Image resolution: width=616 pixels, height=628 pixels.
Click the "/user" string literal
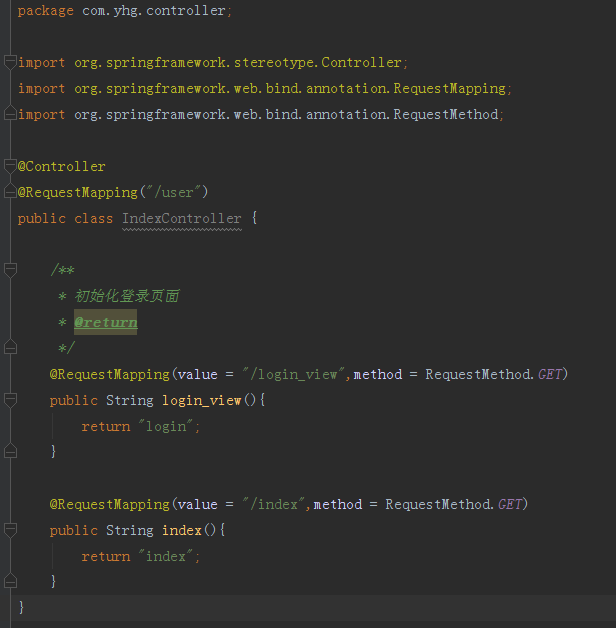pos(174,192)
